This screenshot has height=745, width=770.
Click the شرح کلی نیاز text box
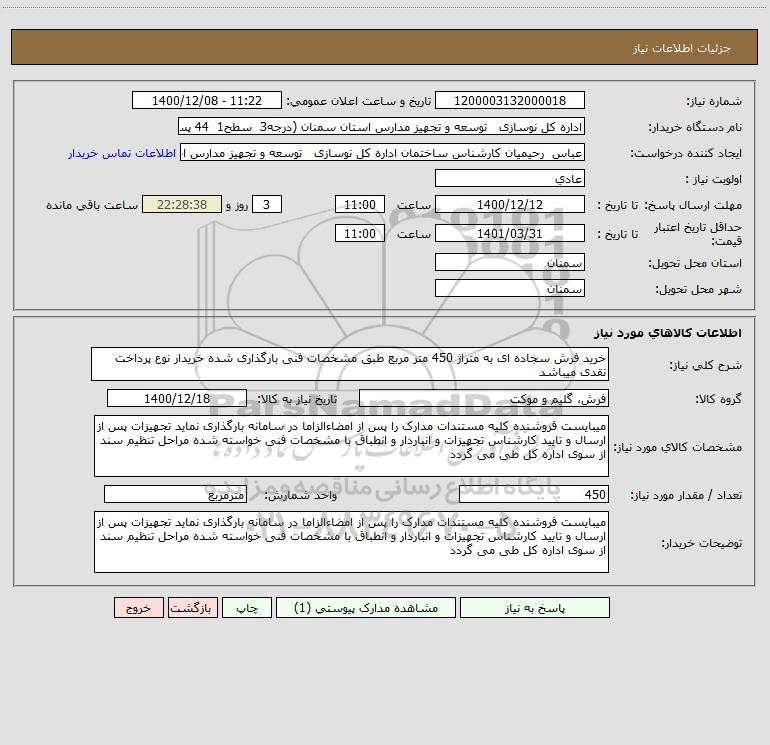coord(350,364)
